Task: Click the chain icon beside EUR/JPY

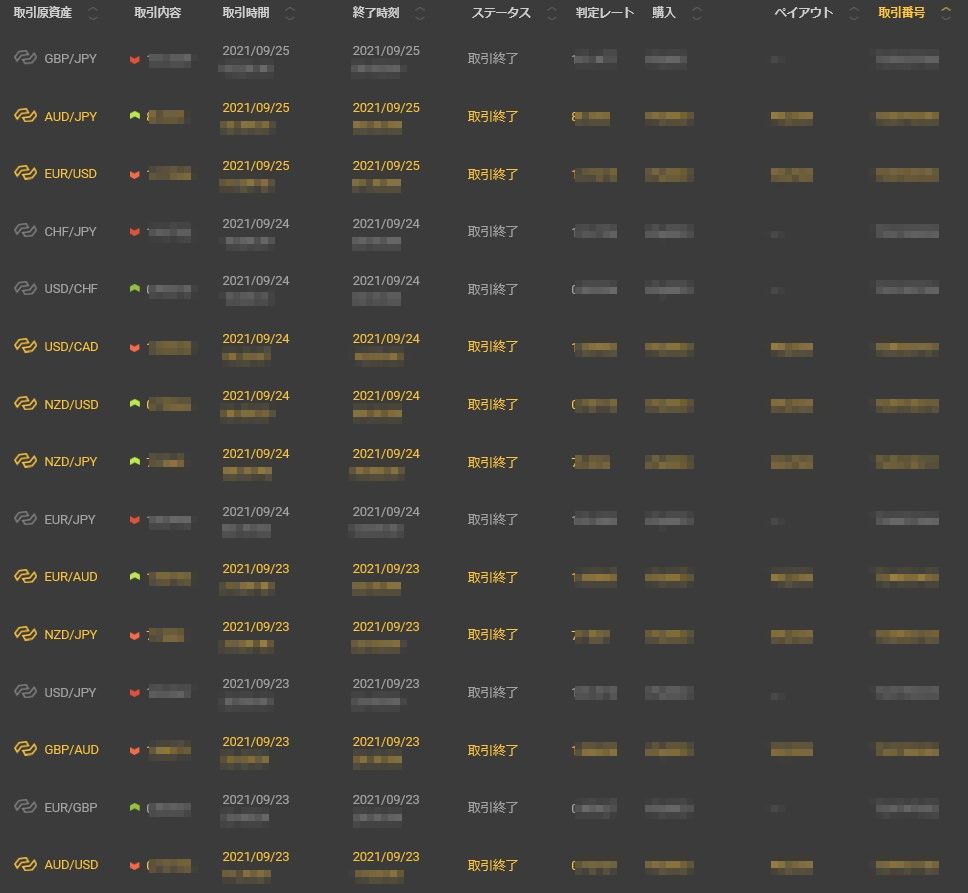Action: (25, 520)
